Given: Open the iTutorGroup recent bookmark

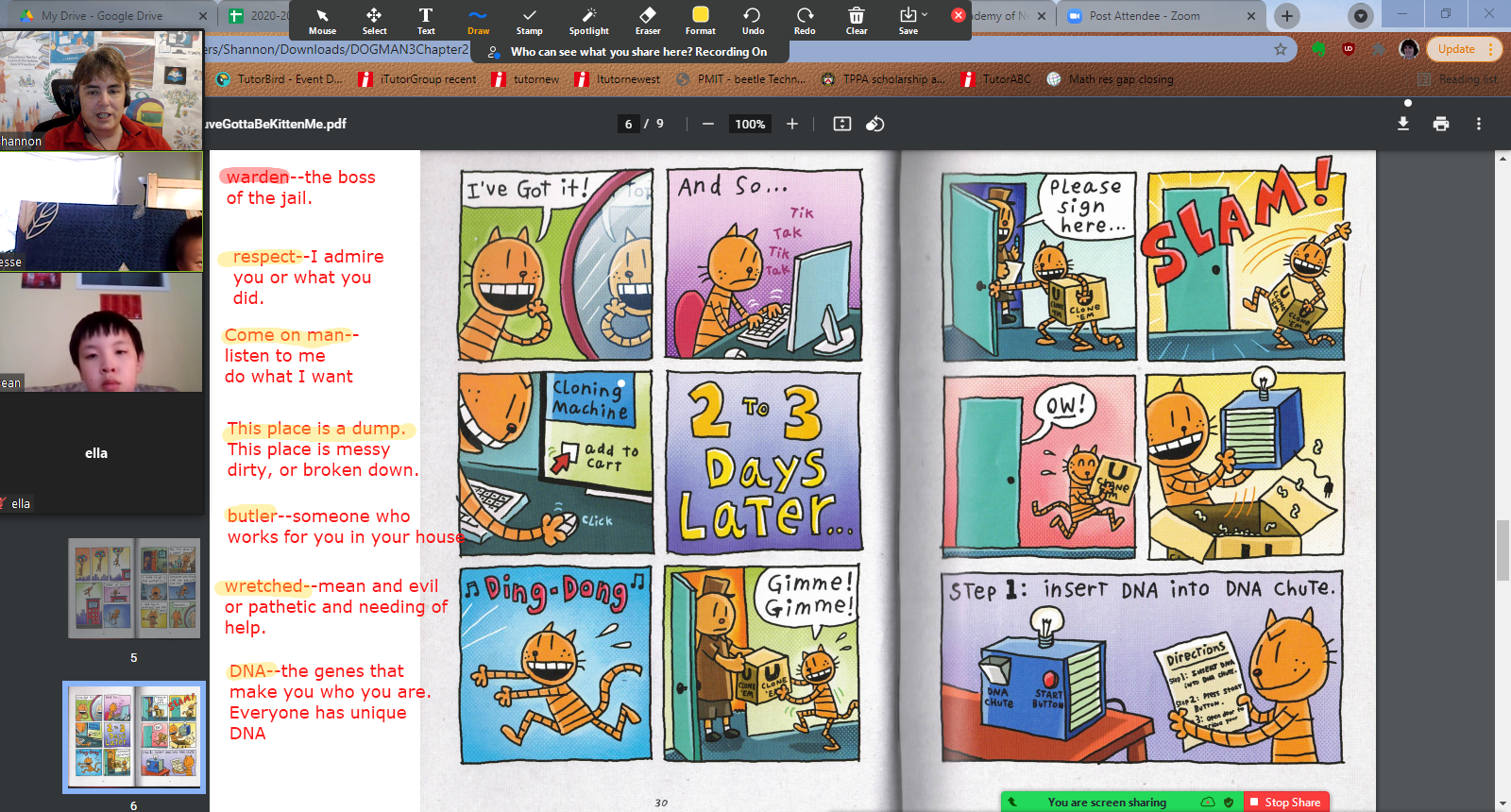Looking at the screenshot, I should pyautogui.click(x=418, y=79).
